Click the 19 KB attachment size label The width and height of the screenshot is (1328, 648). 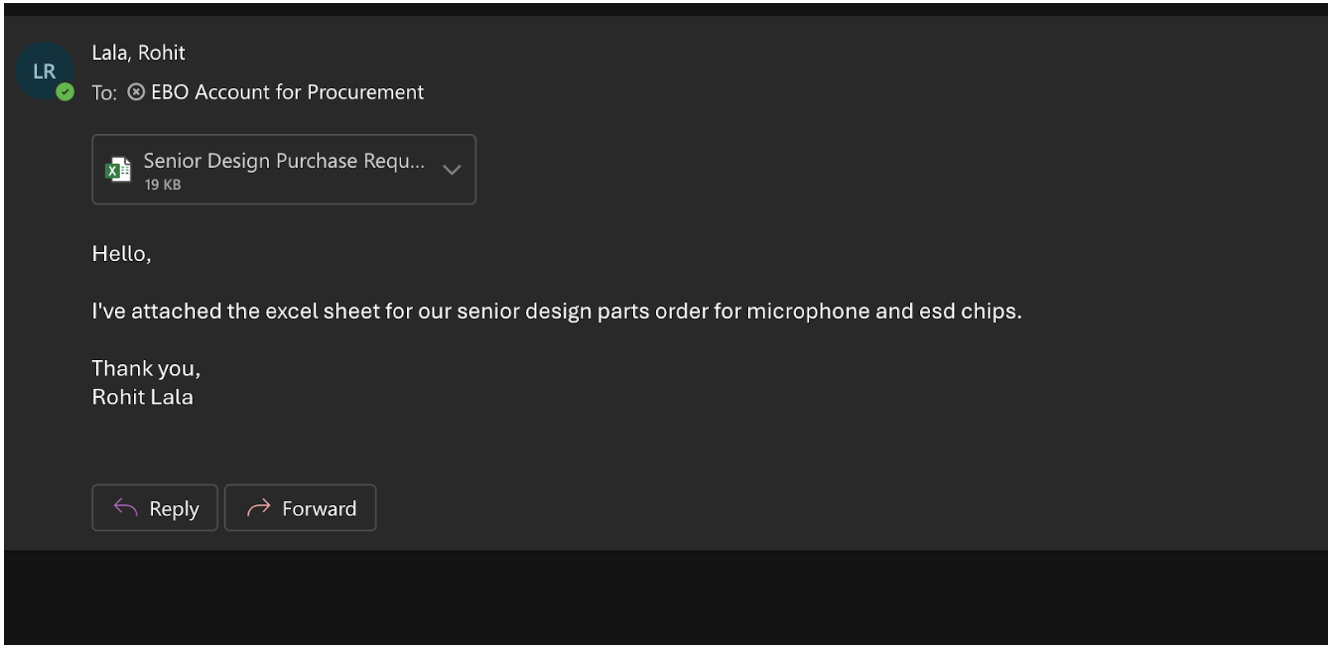(162, 185)
